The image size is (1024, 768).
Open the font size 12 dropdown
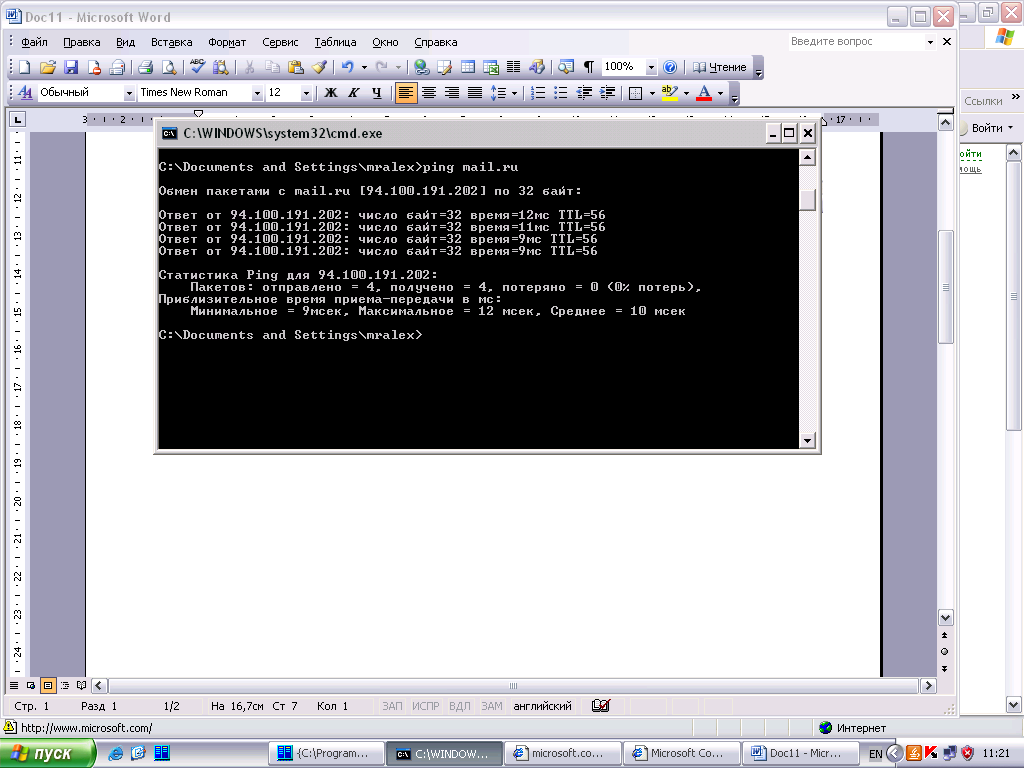(306, 93)
